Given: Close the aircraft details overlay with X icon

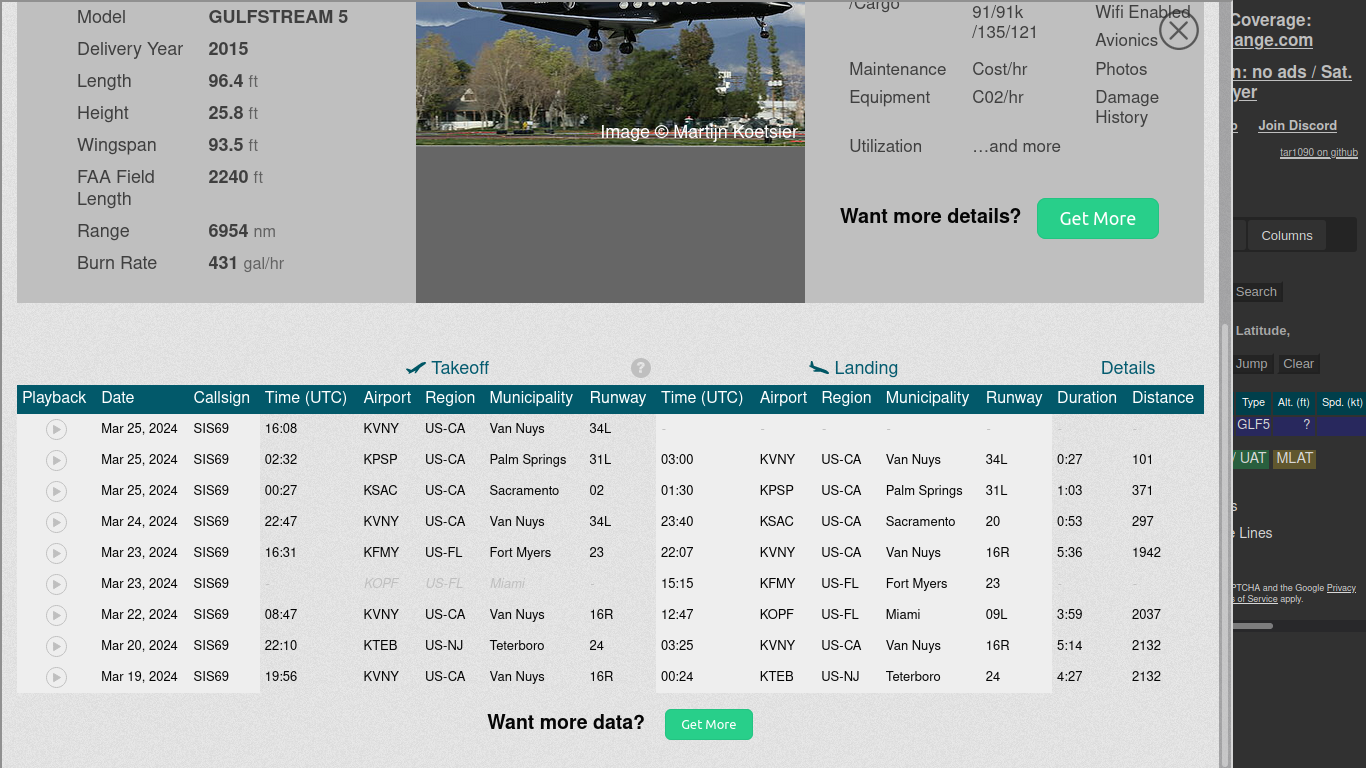Looking at the screenshot, I should click(1179, 30).
